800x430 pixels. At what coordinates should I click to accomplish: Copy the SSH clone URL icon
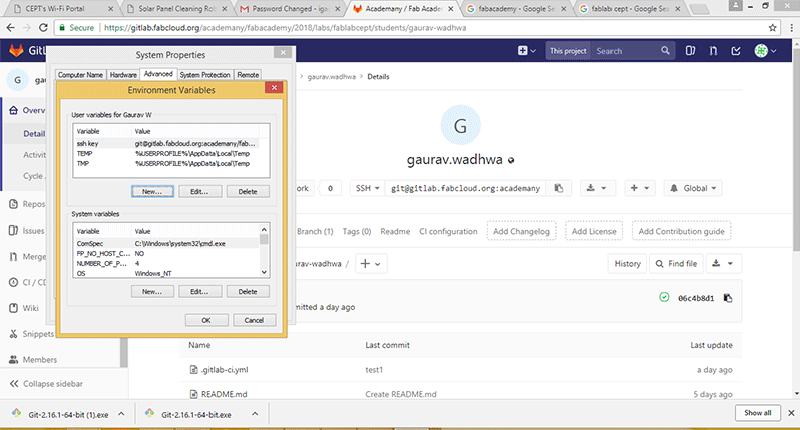pyautogui.click(x=559, y=188)
